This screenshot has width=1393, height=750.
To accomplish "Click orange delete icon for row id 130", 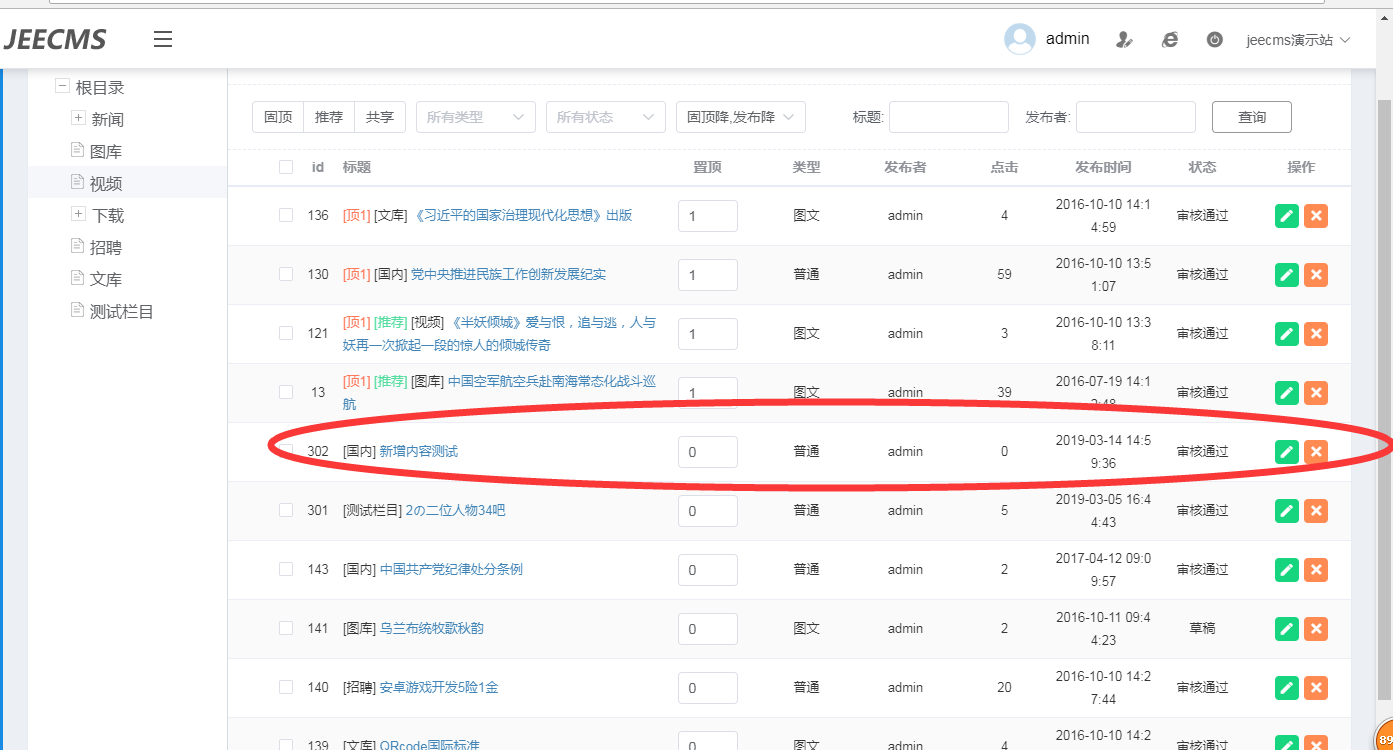I will (1316, 275).
